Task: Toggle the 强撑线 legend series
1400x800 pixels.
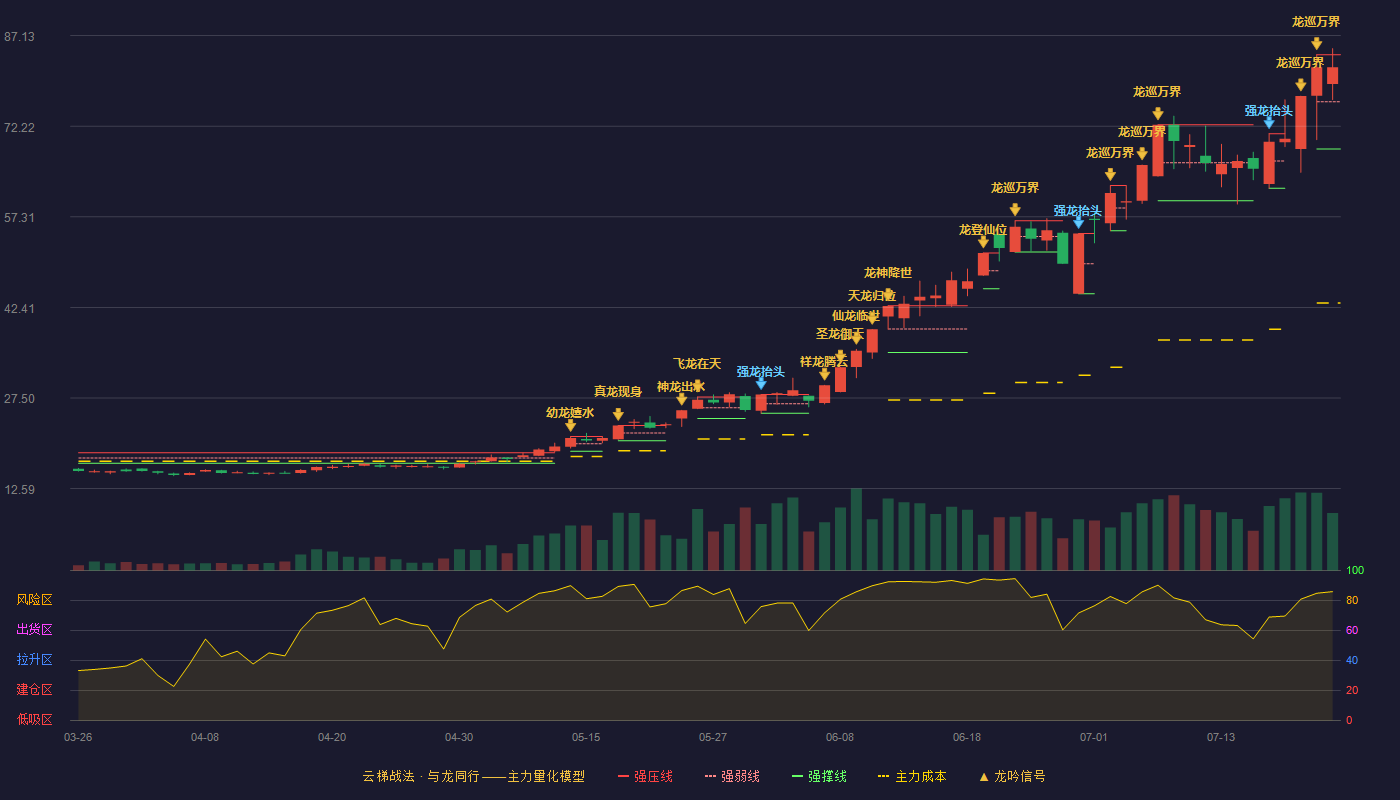Action: click(x=819, y=776)
